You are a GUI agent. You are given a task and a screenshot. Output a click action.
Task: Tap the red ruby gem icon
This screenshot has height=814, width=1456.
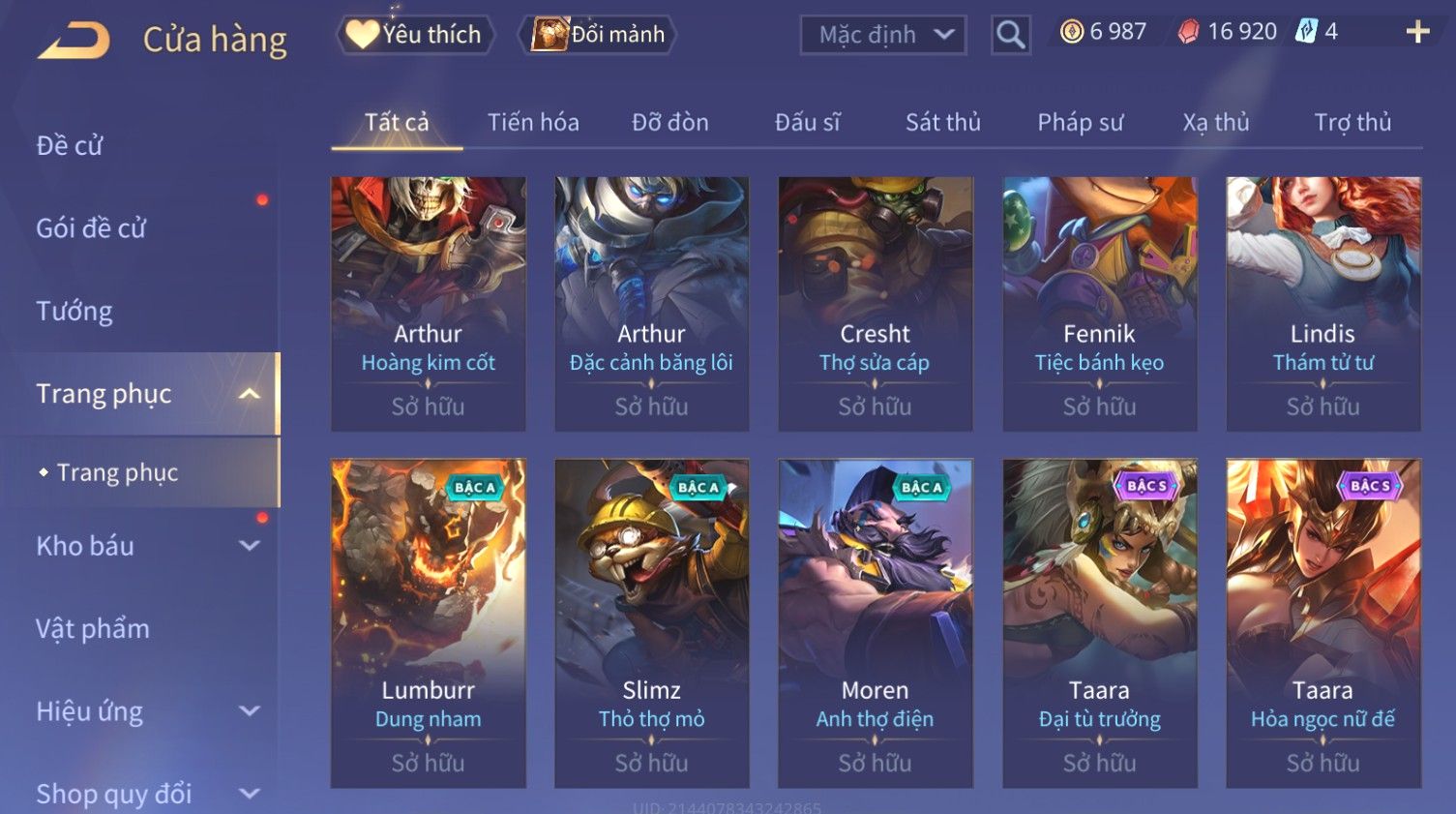point(1188,32)
